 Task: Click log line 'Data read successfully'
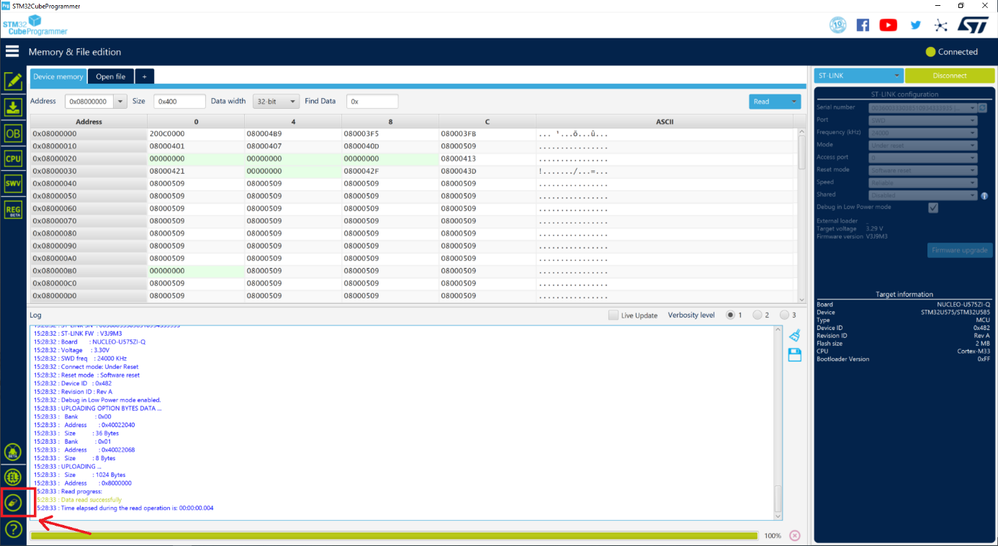click(x=92, y=500)
